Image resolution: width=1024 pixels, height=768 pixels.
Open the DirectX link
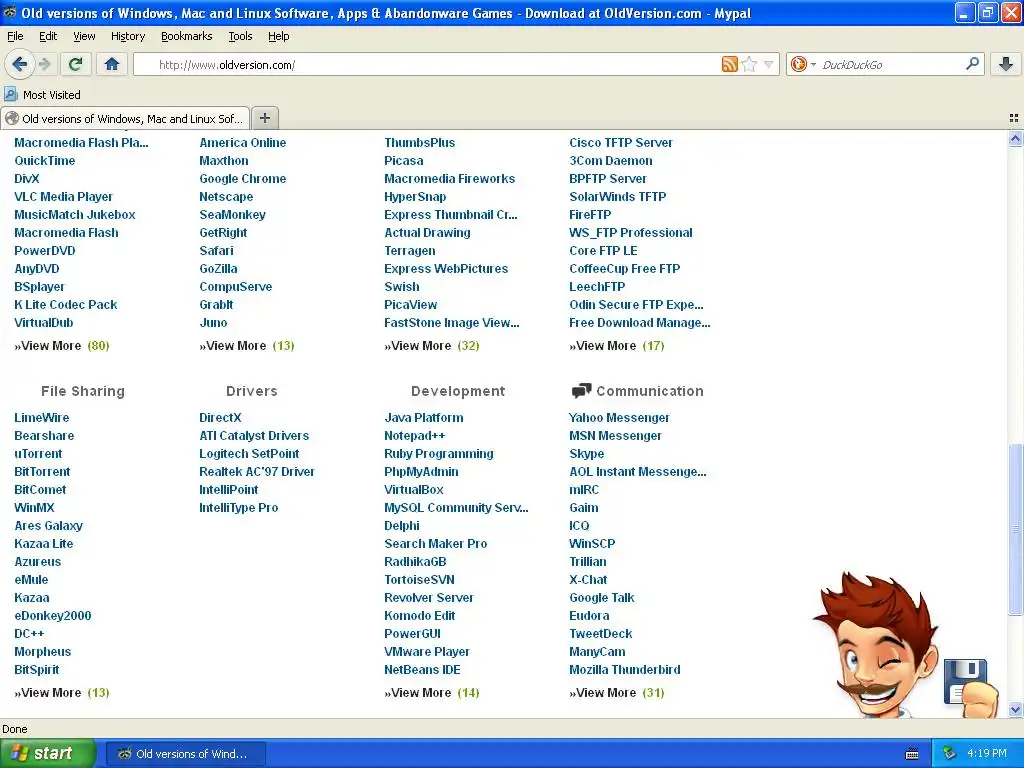(x=220, y=417)
